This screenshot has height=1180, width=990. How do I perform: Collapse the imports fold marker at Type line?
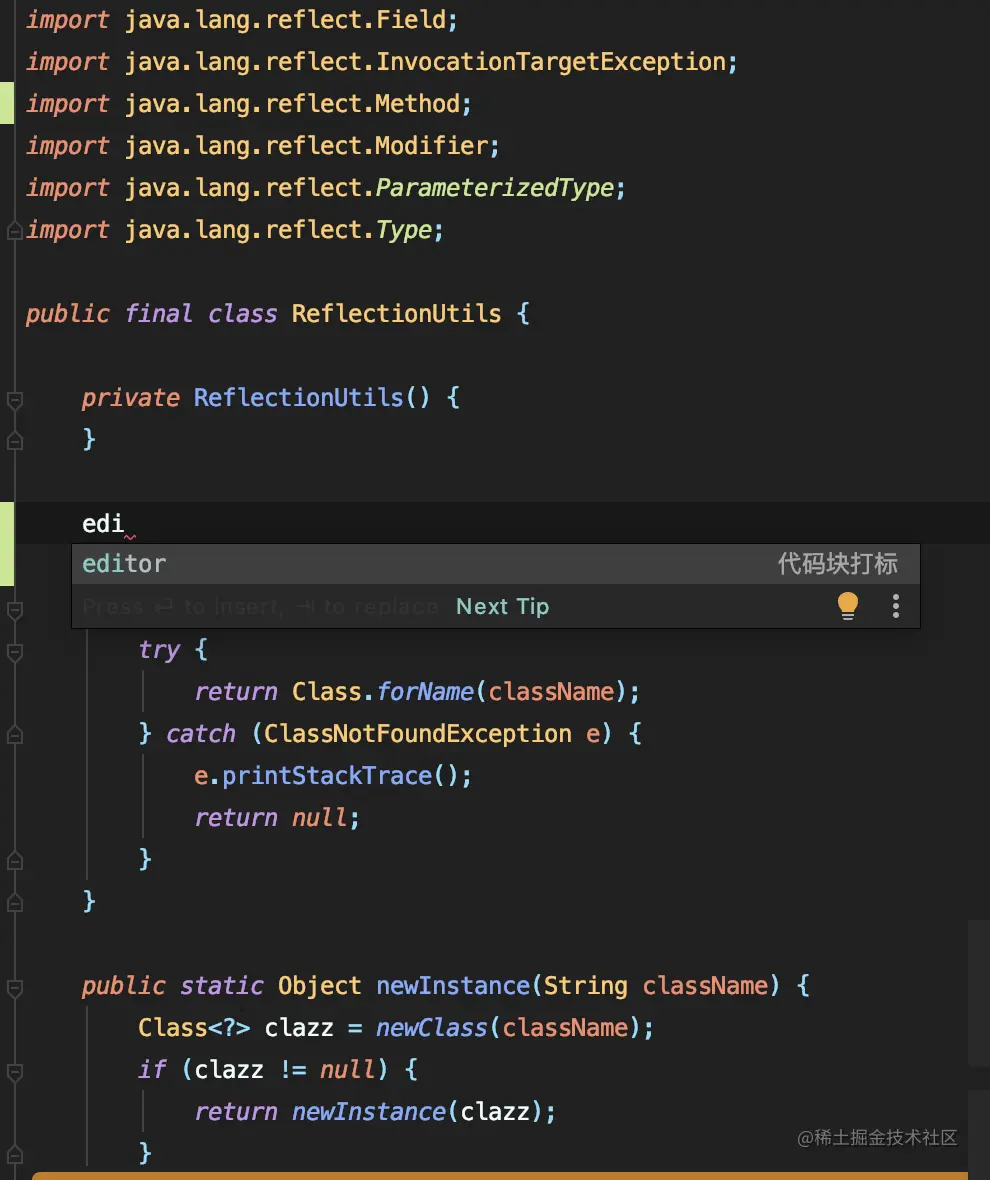pos(14,231)
